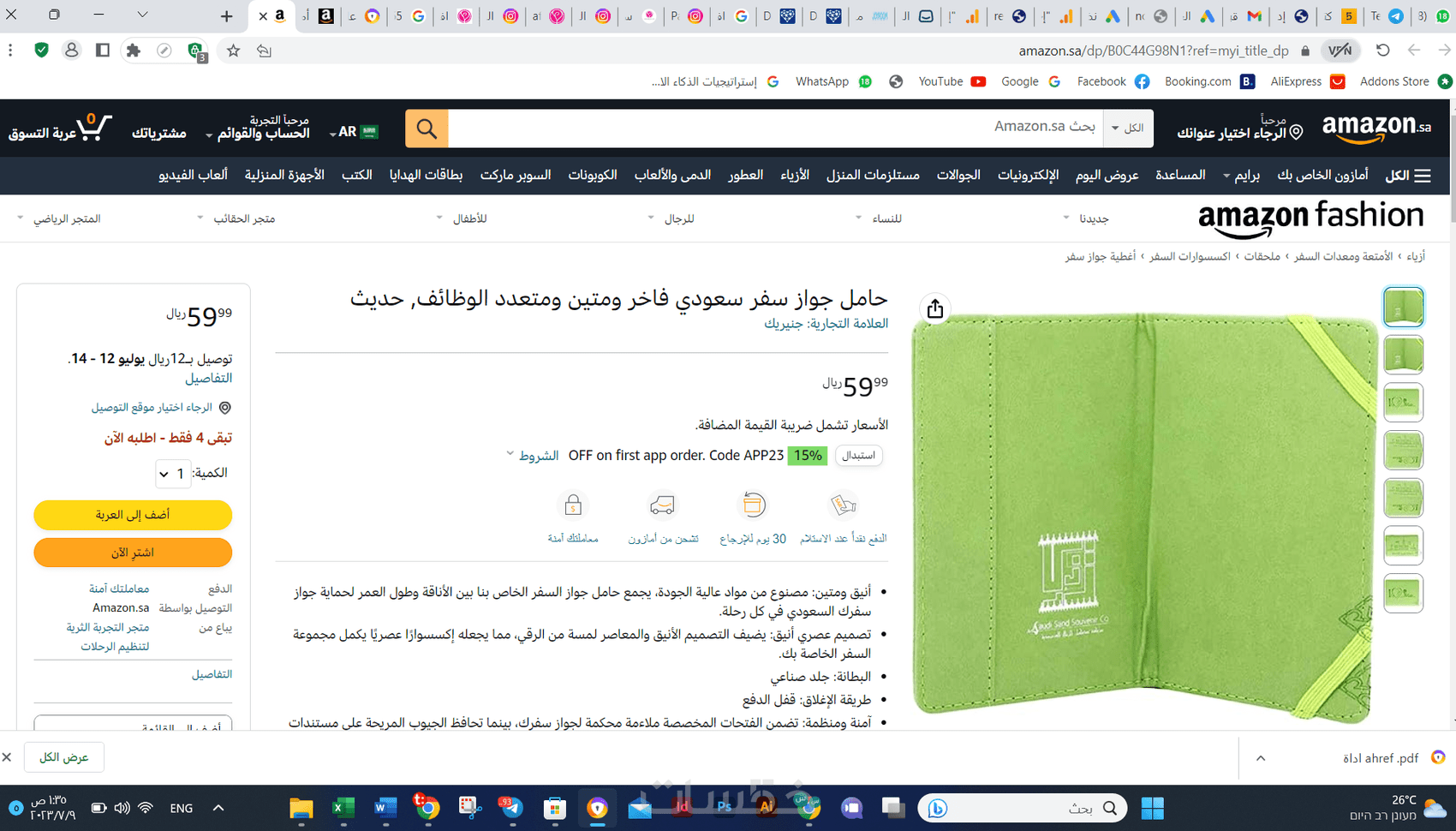Open the shopping cart icon
This screenshot has height=831, width=1456.
point(93,127)
